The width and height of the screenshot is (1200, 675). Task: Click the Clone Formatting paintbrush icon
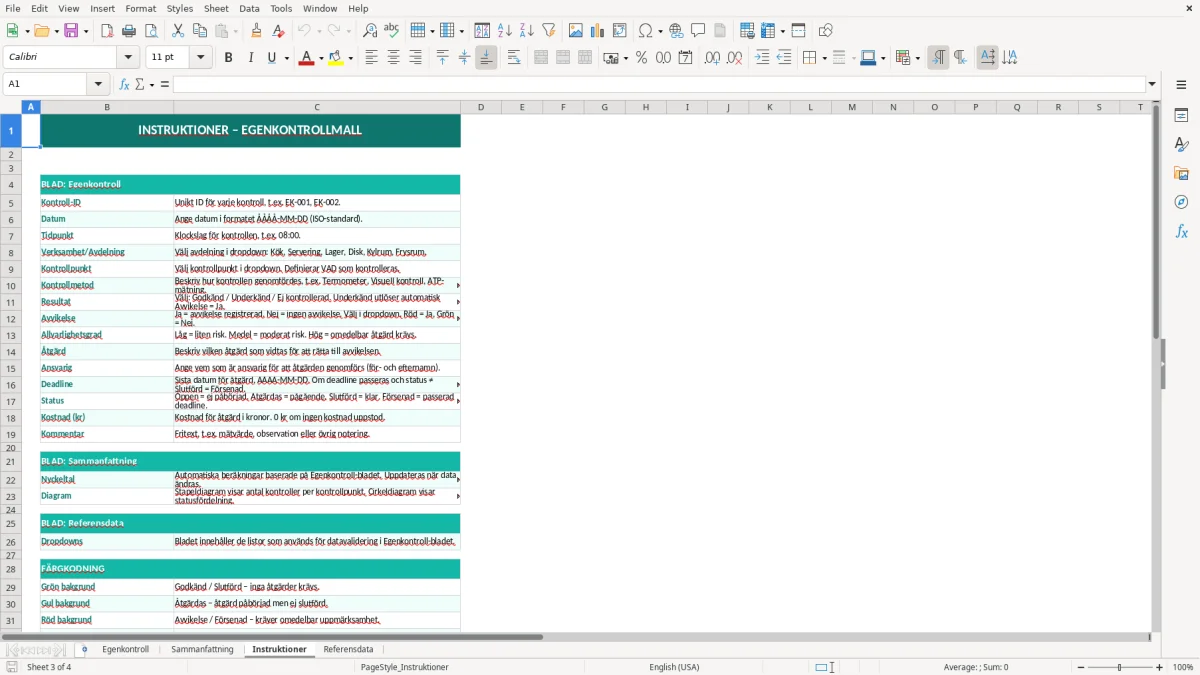[x=257, y=31]
